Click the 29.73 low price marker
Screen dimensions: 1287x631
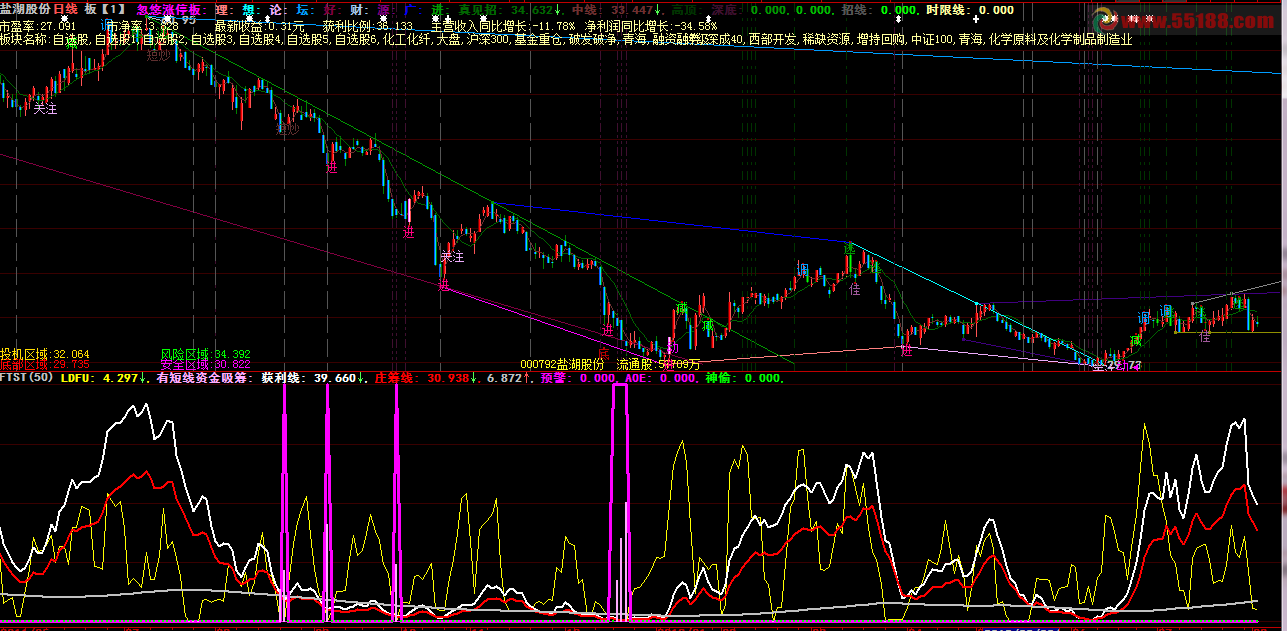point(1125,367)
